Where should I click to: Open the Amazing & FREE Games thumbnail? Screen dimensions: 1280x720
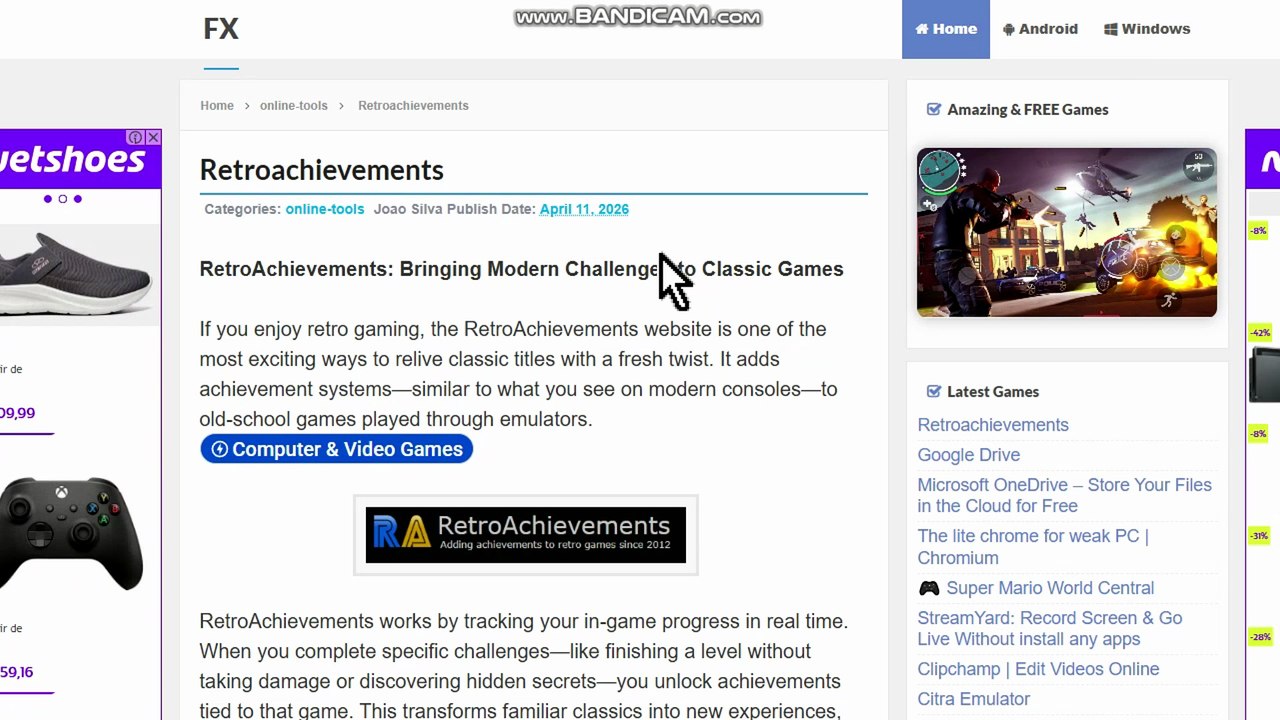tap(1067, 233)
